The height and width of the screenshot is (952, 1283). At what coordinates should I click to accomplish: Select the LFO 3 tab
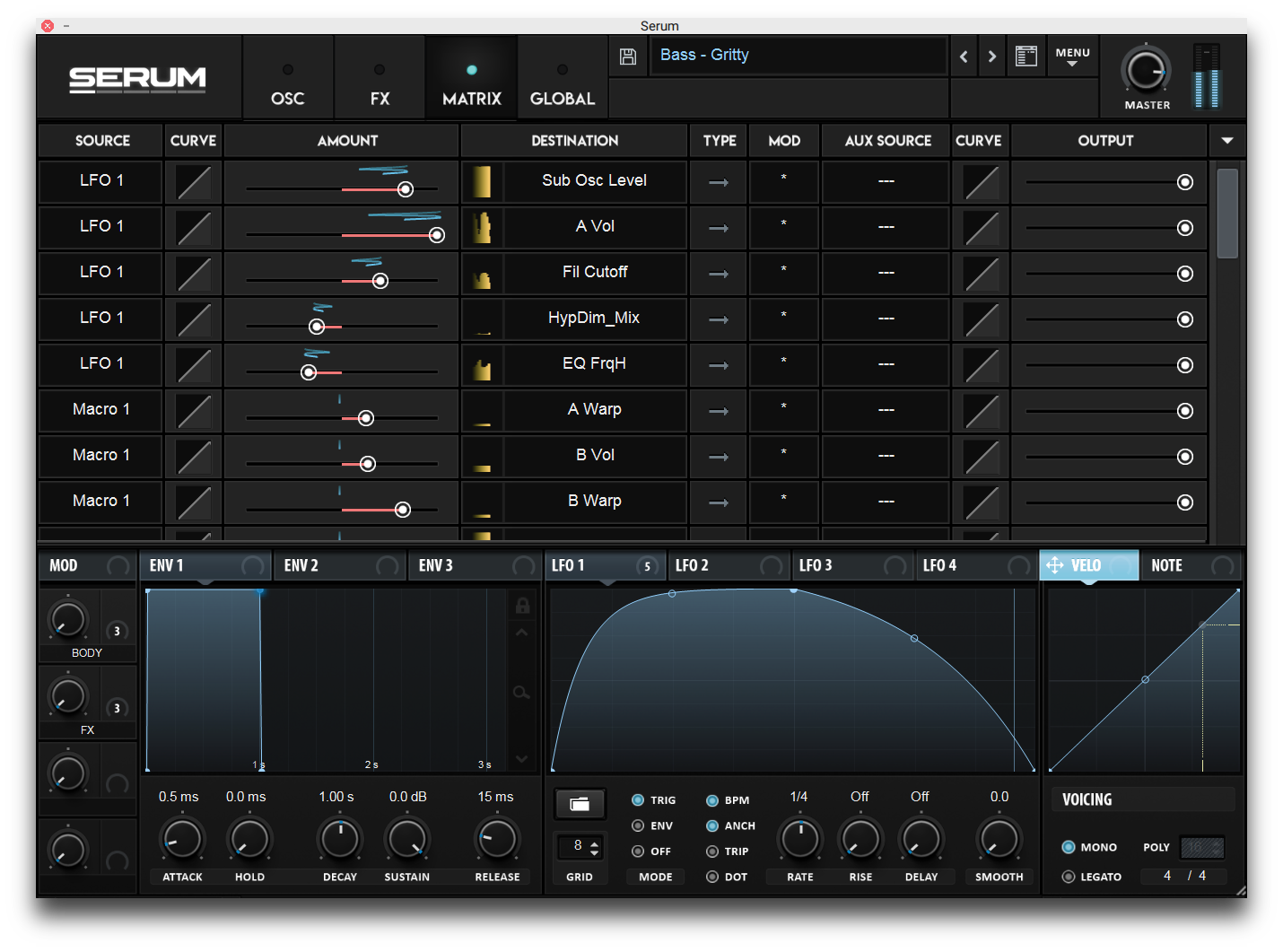pos(851,565)
